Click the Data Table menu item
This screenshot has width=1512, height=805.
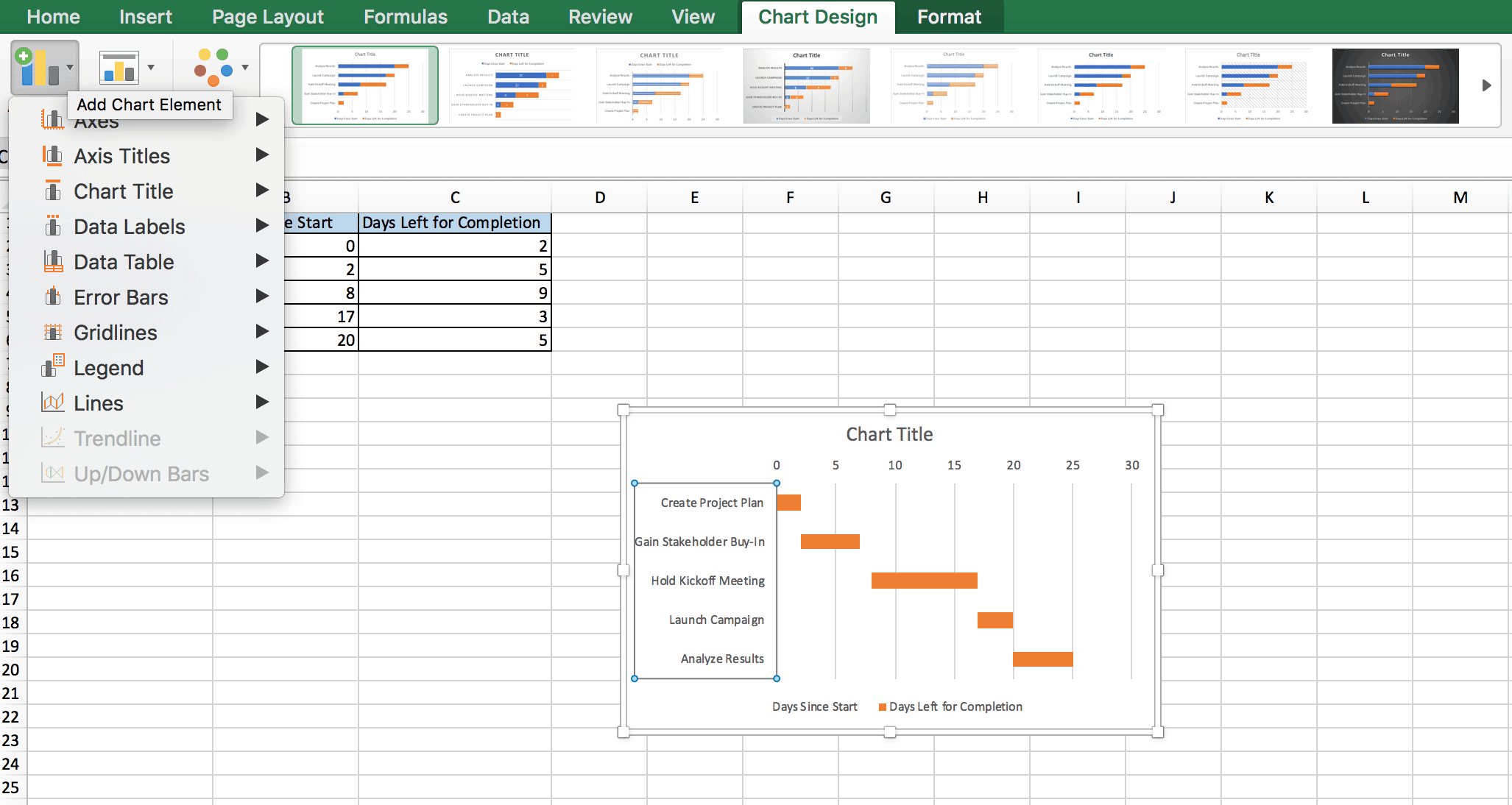(x=125, y=261)
